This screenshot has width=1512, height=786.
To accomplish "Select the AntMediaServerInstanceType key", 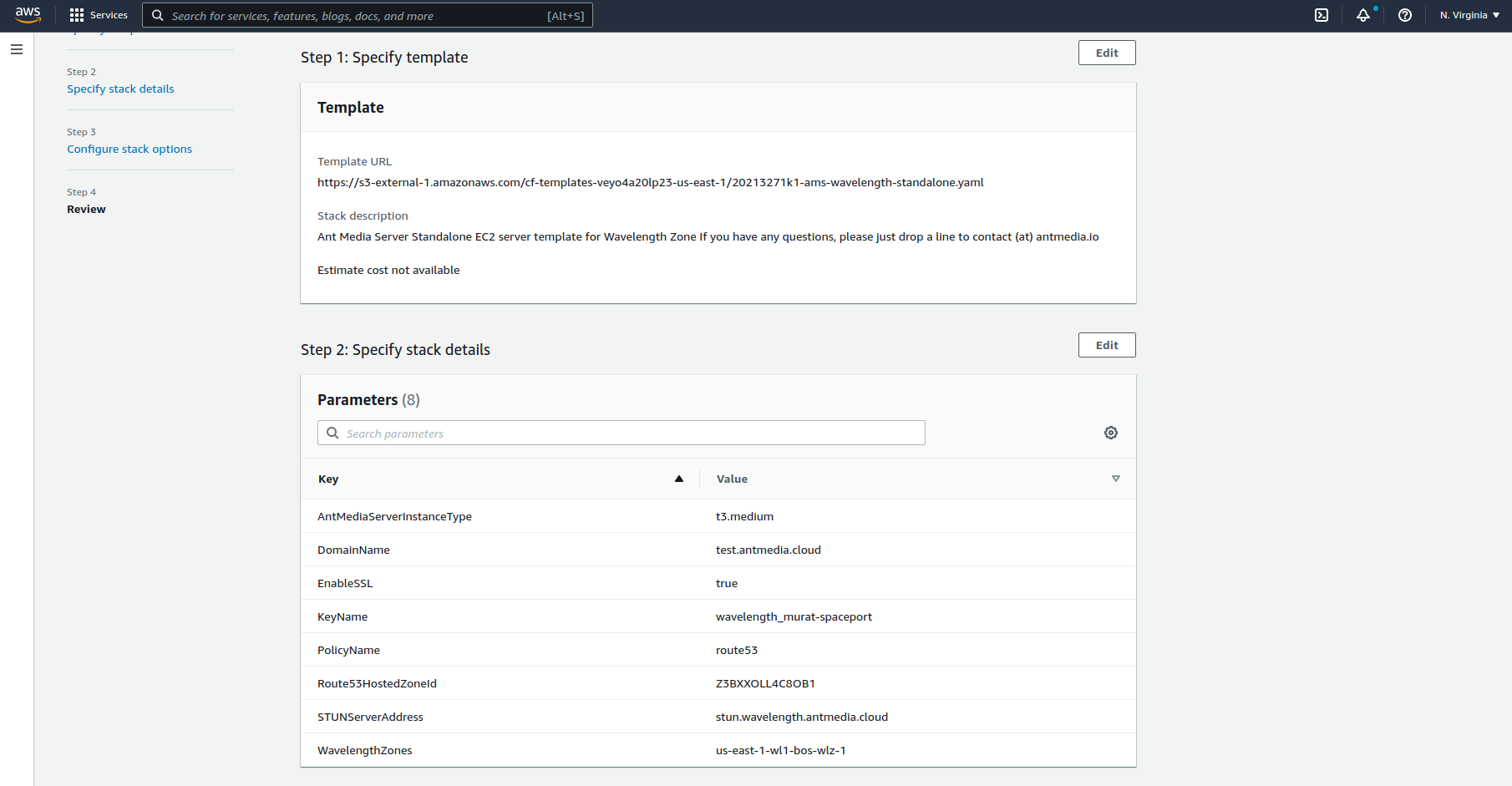I will [394, 516].
